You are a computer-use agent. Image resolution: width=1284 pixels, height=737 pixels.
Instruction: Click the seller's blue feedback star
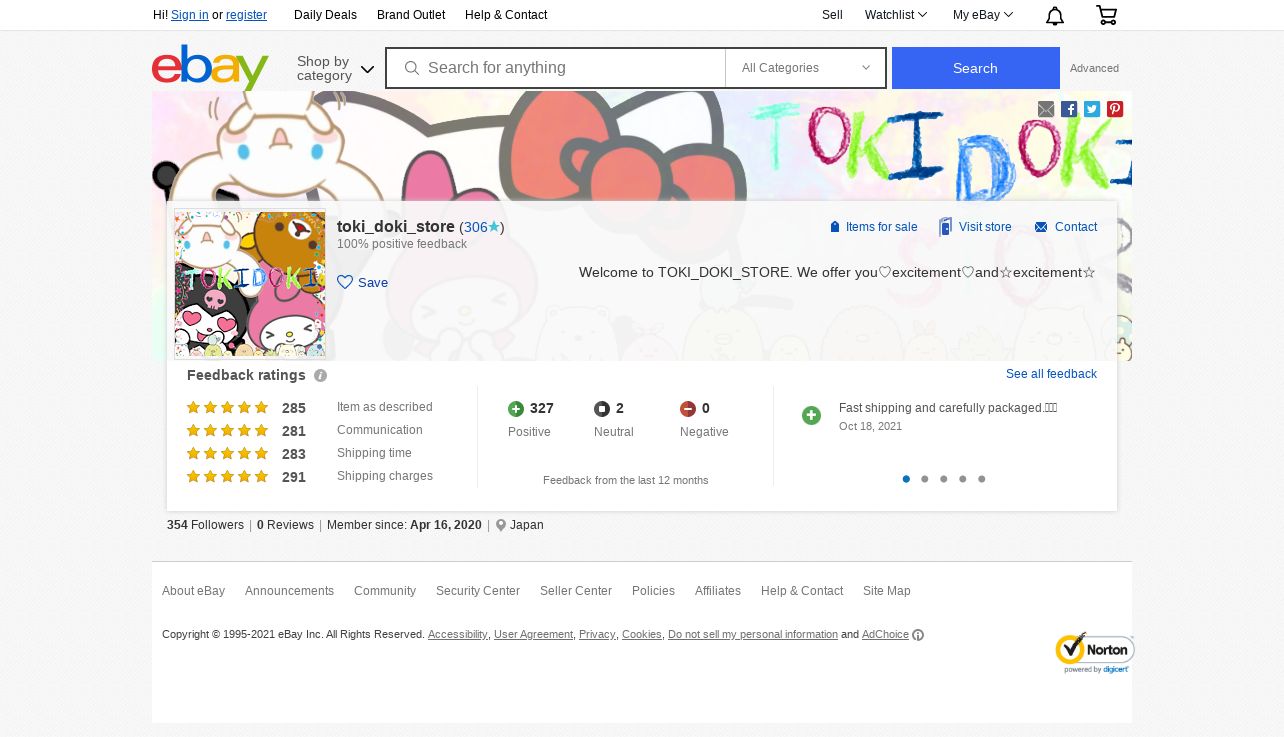[494, 227]
